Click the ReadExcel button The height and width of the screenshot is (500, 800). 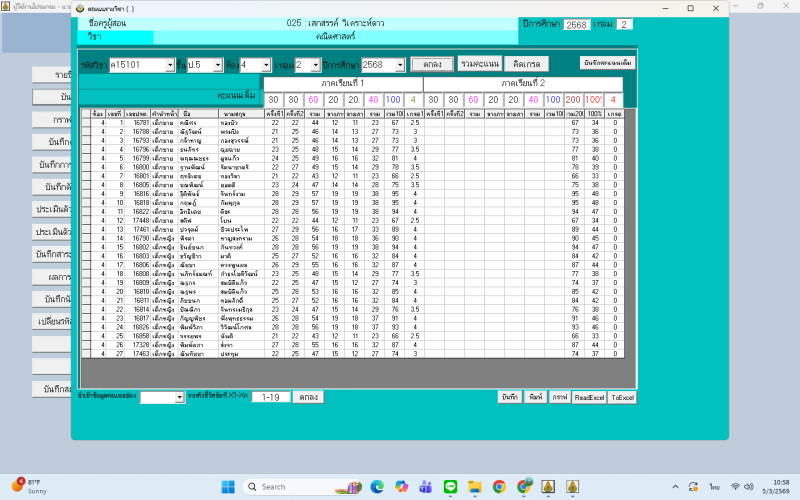pyautogui.click(x=588, y=397)
